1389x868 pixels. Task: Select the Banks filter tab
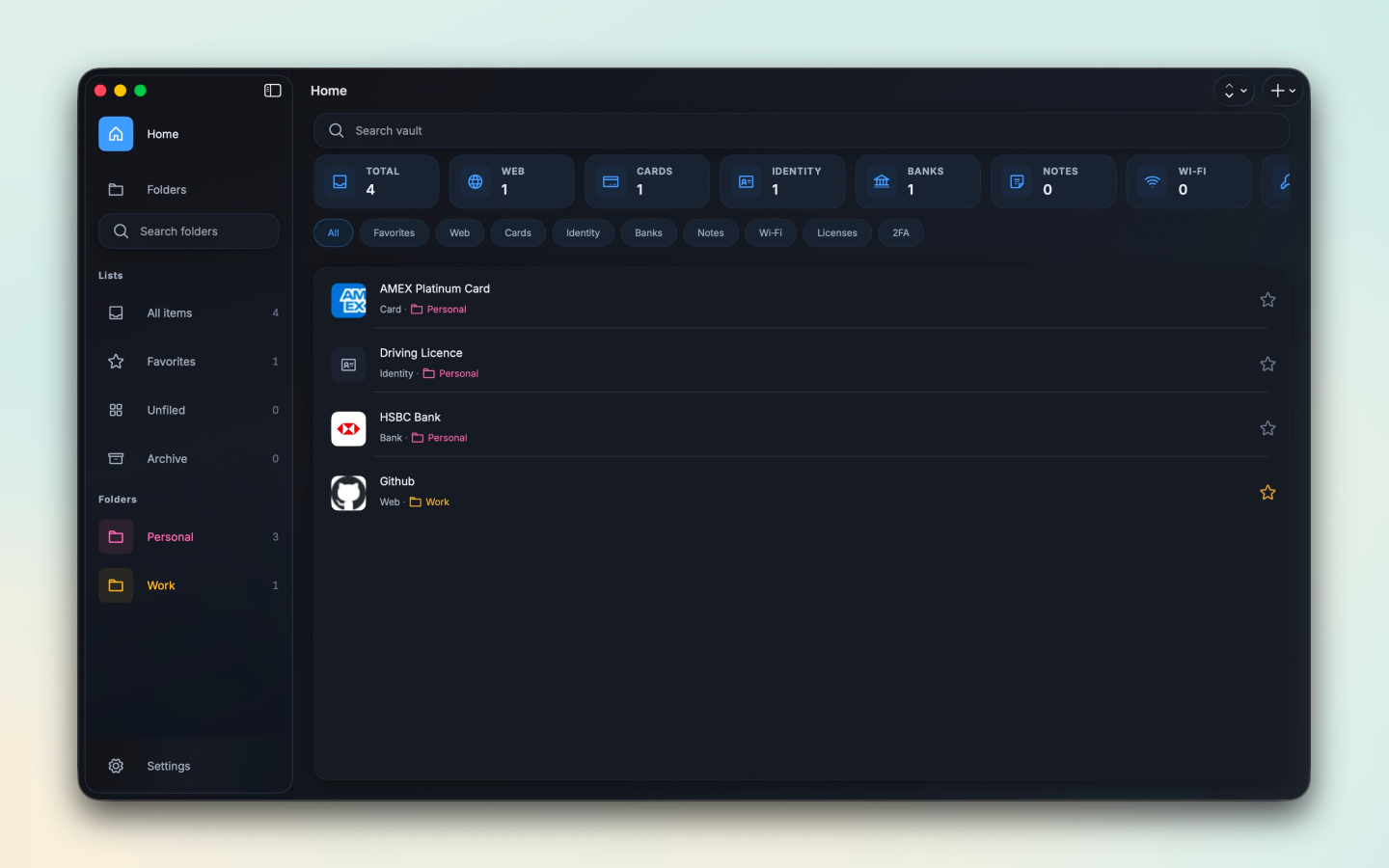coord(649,233)
